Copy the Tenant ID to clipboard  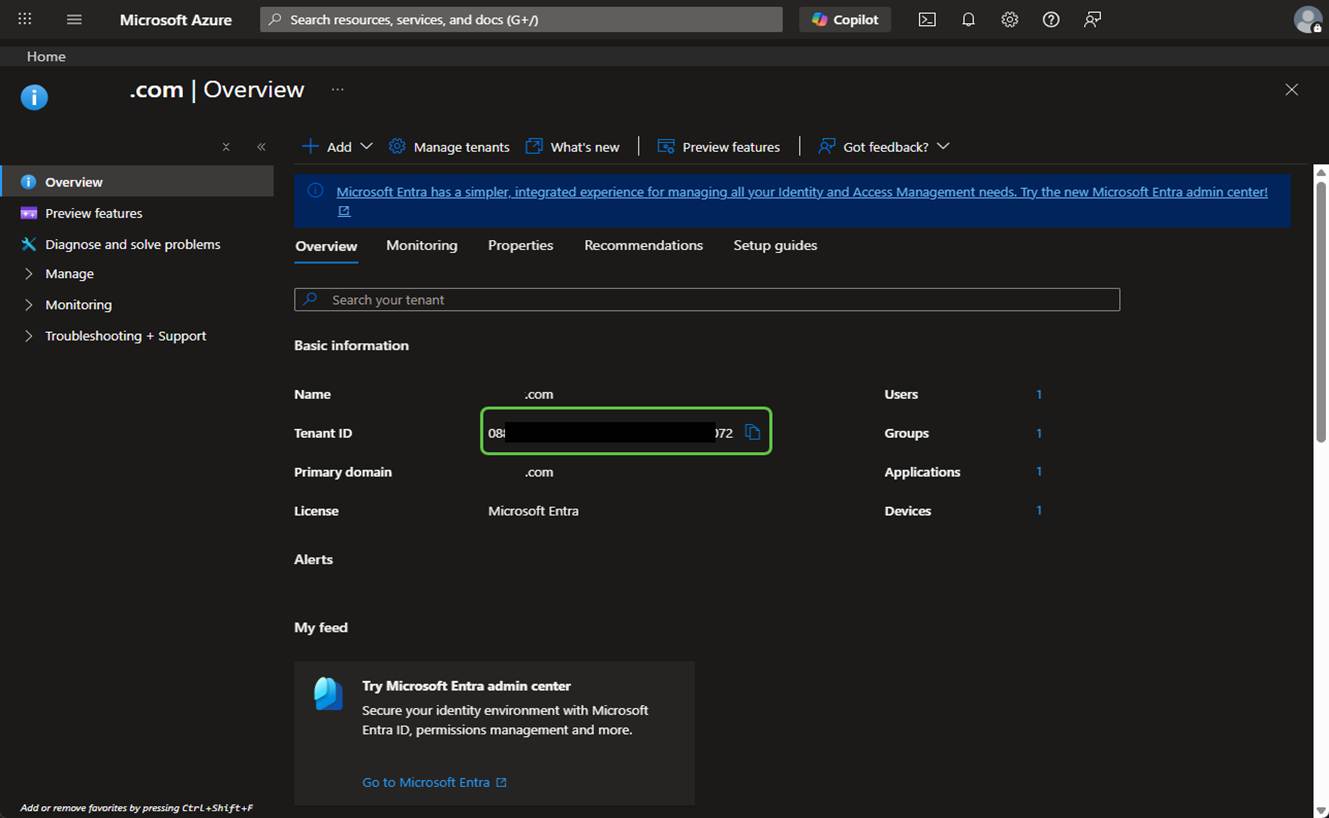(753, 433)
